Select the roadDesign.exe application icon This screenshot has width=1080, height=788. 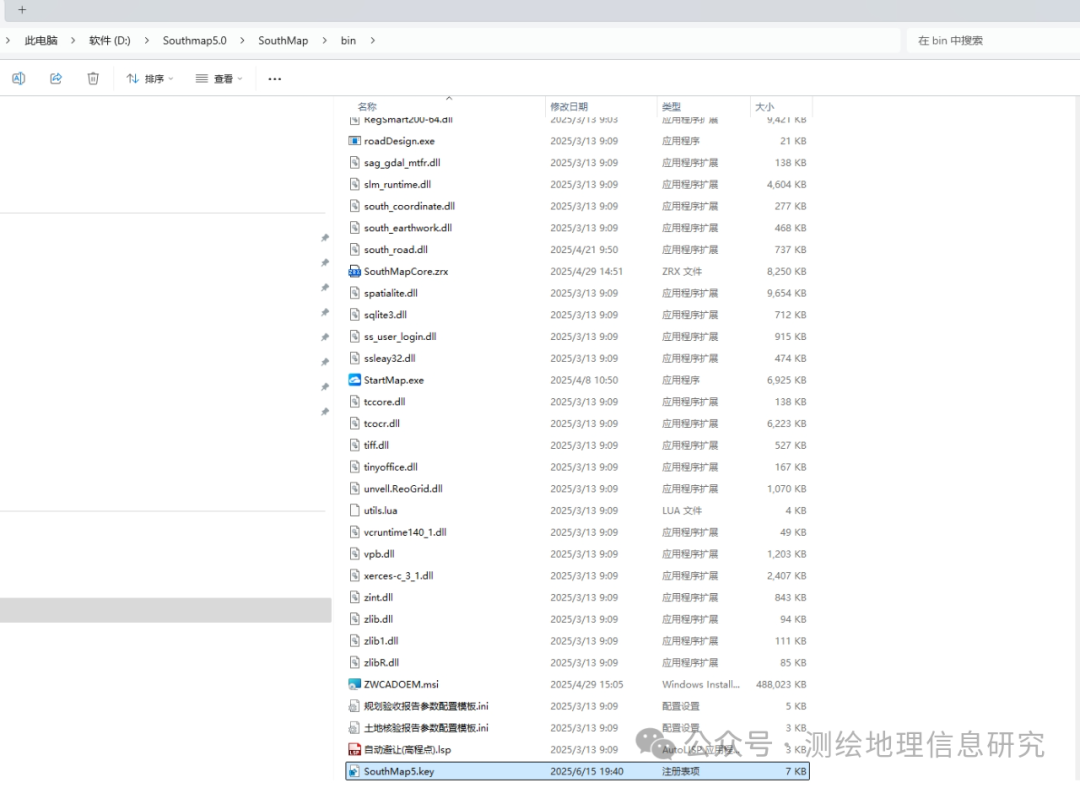(x=355, y=140)
